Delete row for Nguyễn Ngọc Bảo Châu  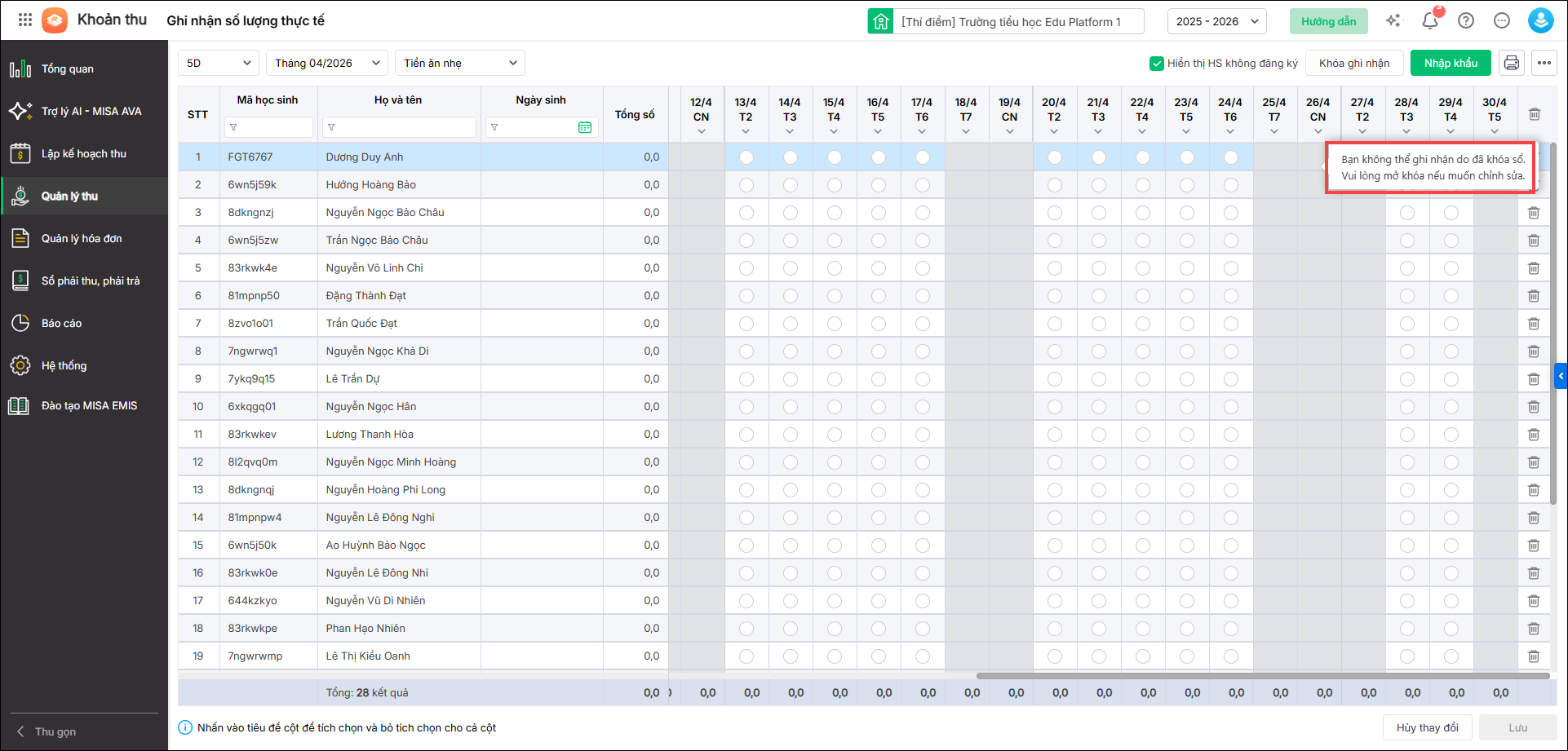[1534, 213]
